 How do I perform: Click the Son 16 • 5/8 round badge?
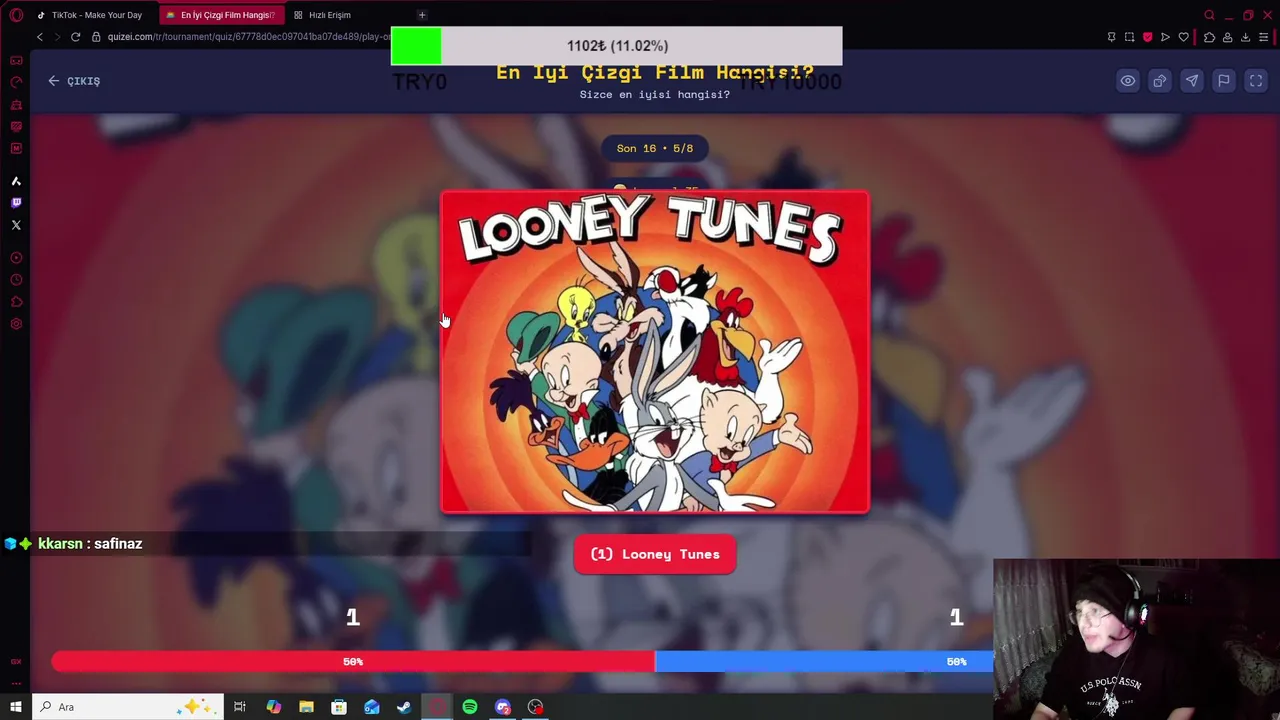coord(655,148)
